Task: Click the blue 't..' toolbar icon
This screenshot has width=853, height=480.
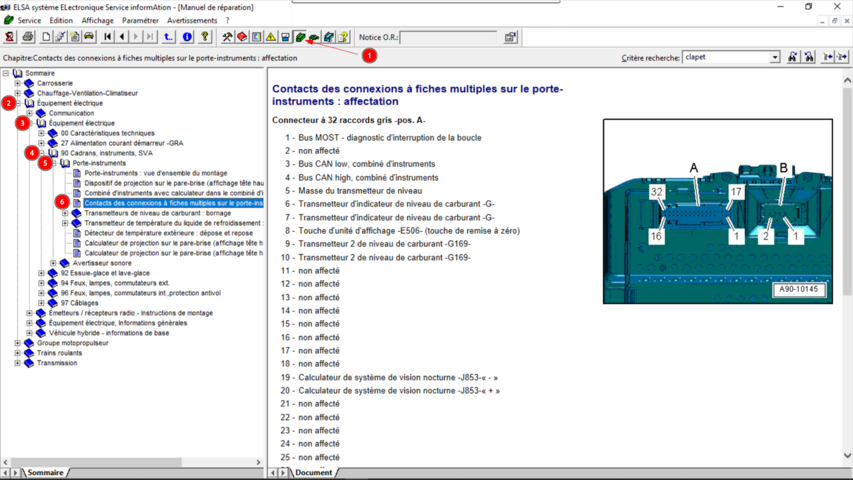Action: tap(169, 37)
